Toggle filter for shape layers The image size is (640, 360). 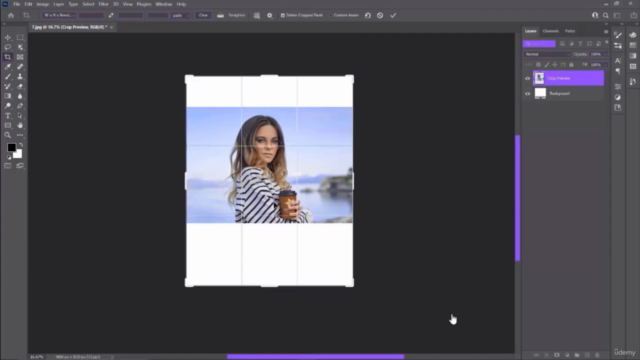589,44
